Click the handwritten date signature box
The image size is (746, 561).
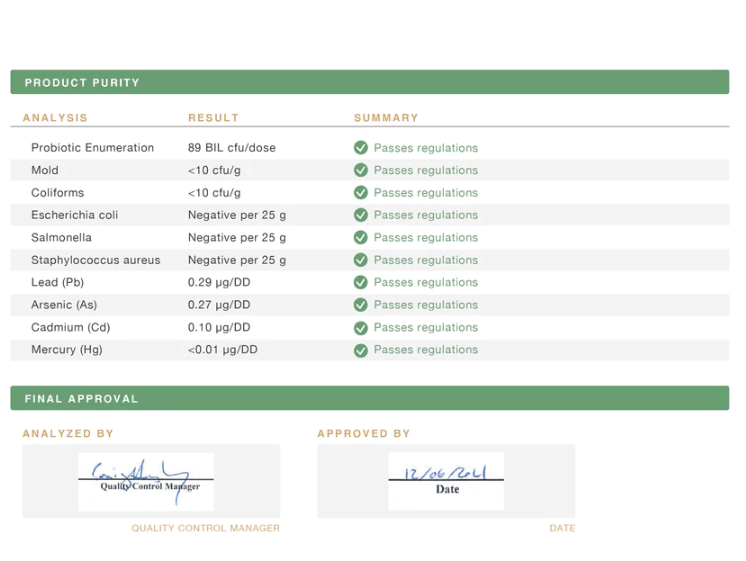pos(446,481)
